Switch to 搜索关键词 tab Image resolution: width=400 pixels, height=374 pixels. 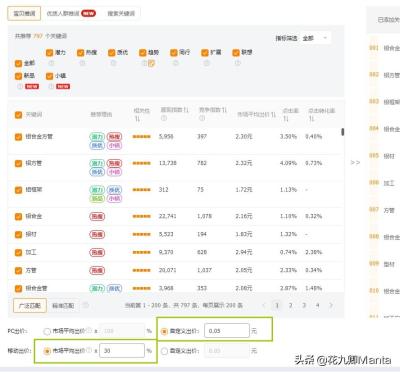121,13
